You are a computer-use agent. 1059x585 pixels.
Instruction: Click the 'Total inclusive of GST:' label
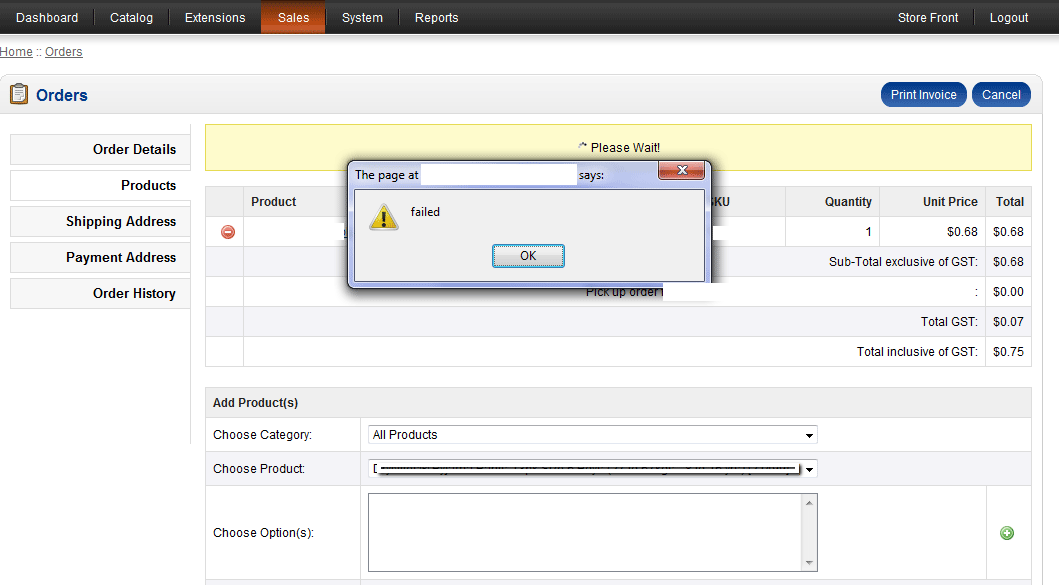tap(916, 351)
